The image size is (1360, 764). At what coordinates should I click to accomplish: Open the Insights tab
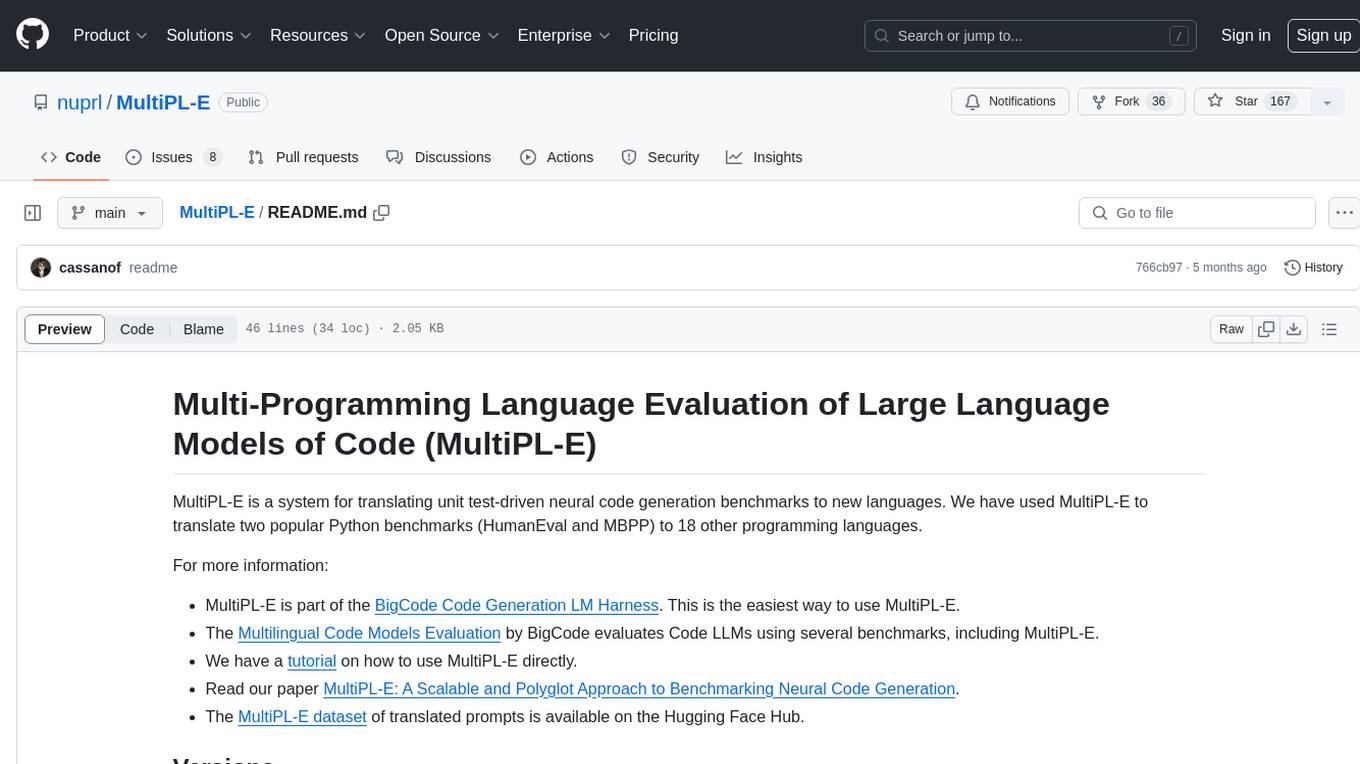(764, 157)
